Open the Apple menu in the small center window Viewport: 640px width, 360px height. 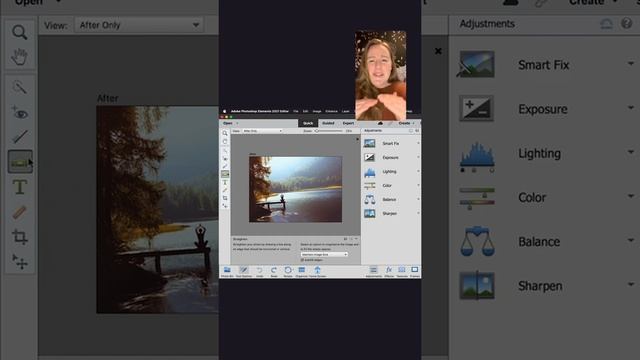pyautogui.click(x=224, y=111)
